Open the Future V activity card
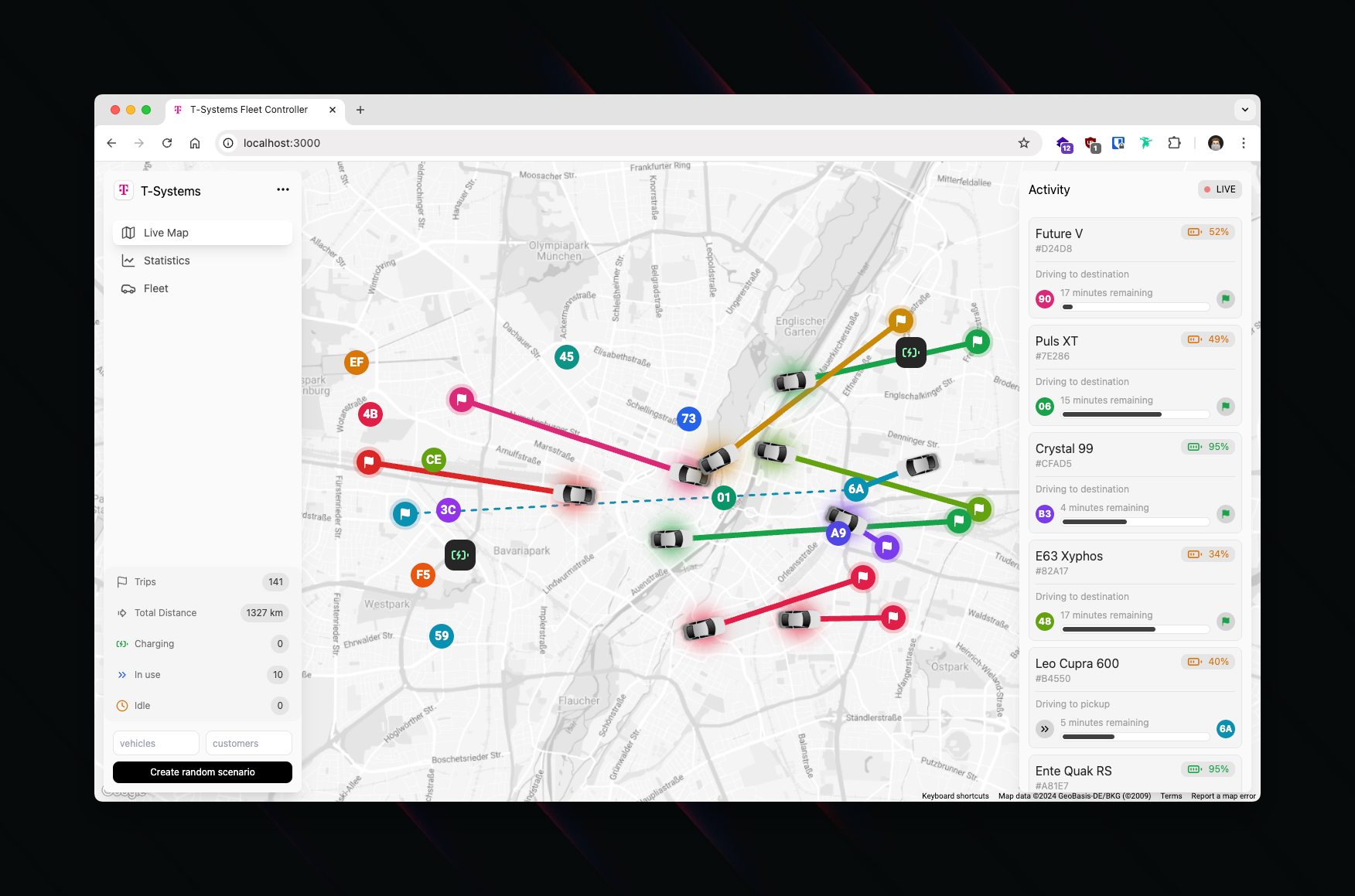This screenshot has width=1355, height=896. (1135, 267)
